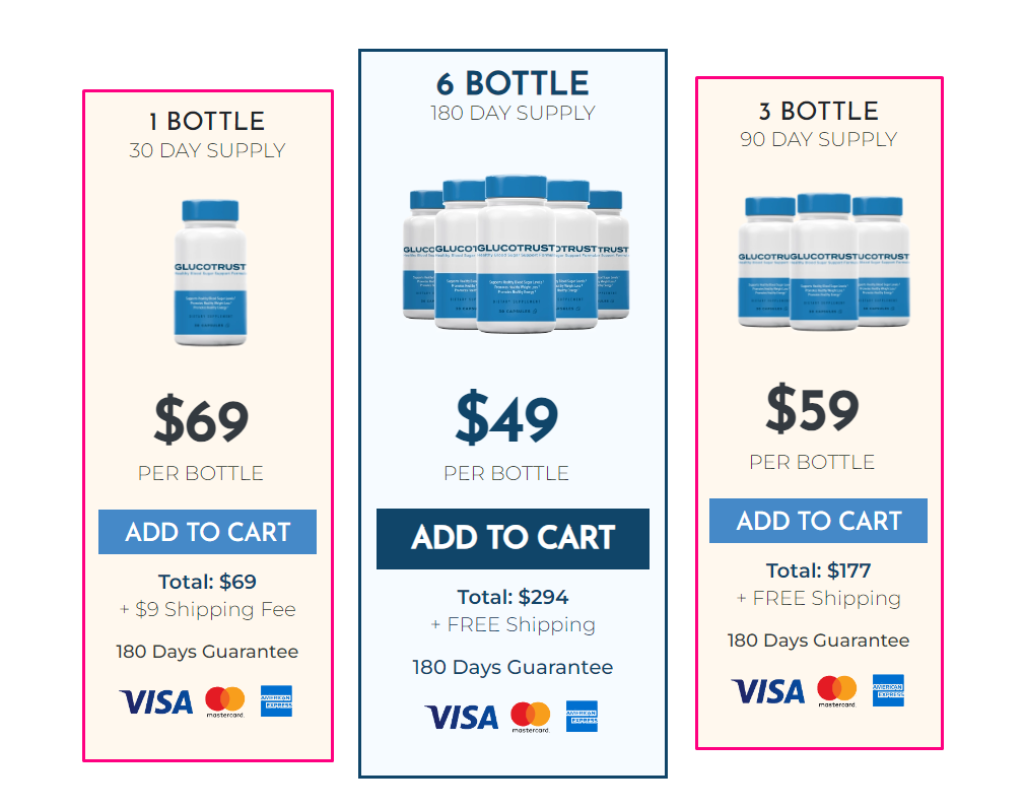Click the 6 BOTTLE heading

pyautogui.click(x=513, y=84)
